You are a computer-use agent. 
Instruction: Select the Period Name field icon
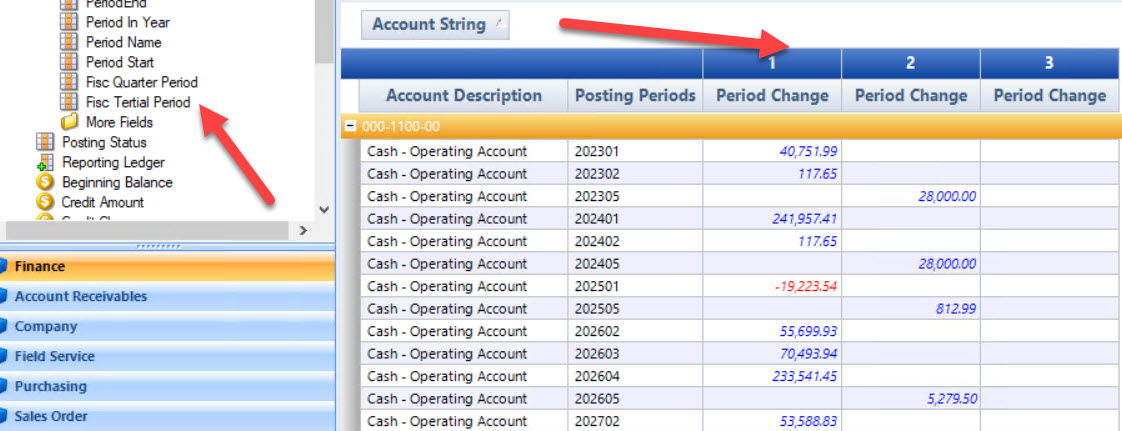pyautogui.click(x=69, y=42)
